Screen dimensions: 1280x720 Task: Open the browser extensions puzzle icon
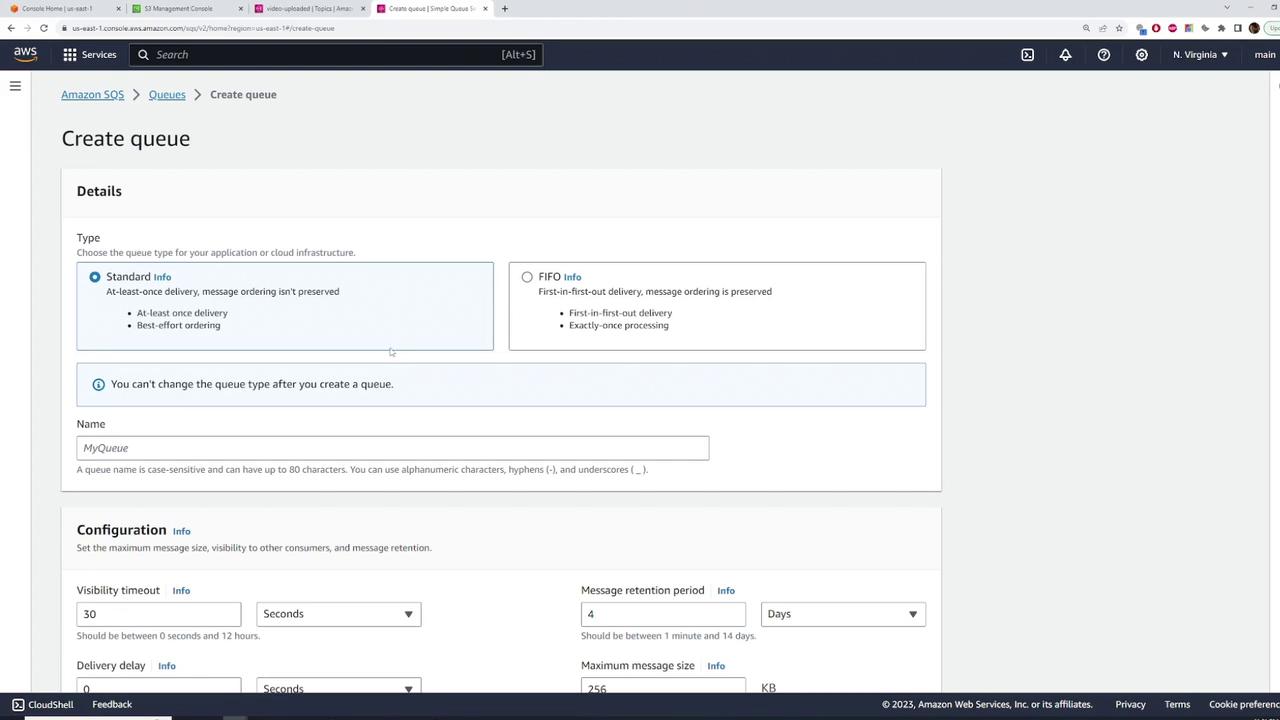coord(1221,28)
